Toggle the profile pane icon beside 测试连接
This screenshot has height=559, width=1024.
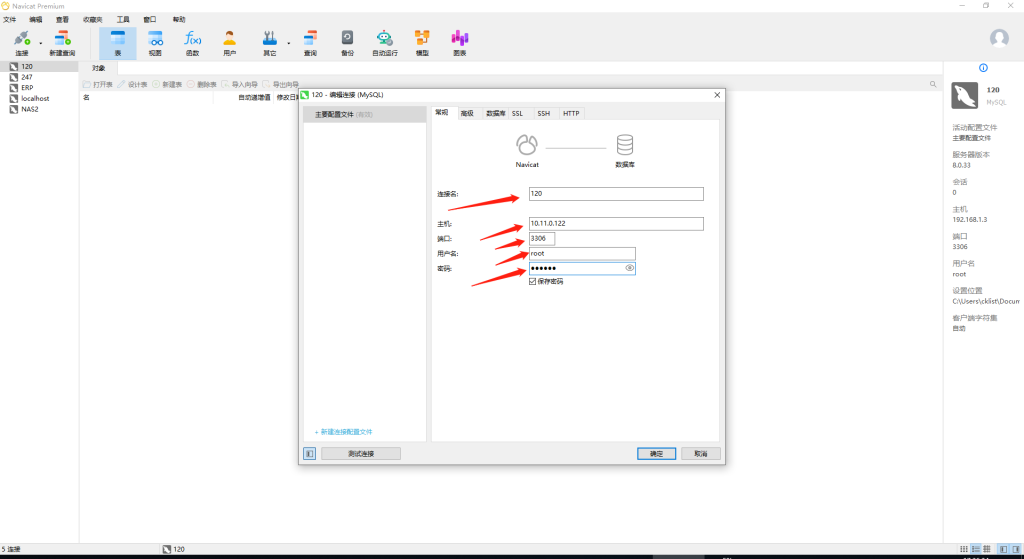pos(310,454)
